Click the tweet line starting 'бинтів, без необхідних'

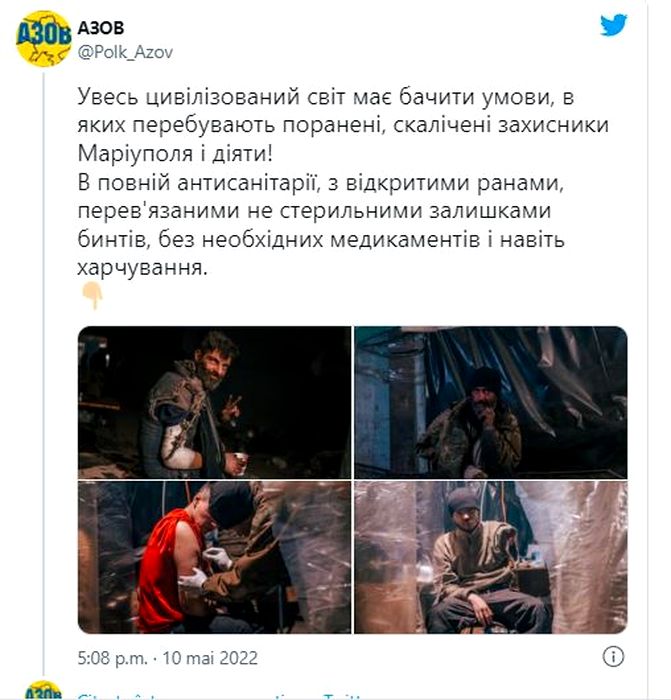321,240
